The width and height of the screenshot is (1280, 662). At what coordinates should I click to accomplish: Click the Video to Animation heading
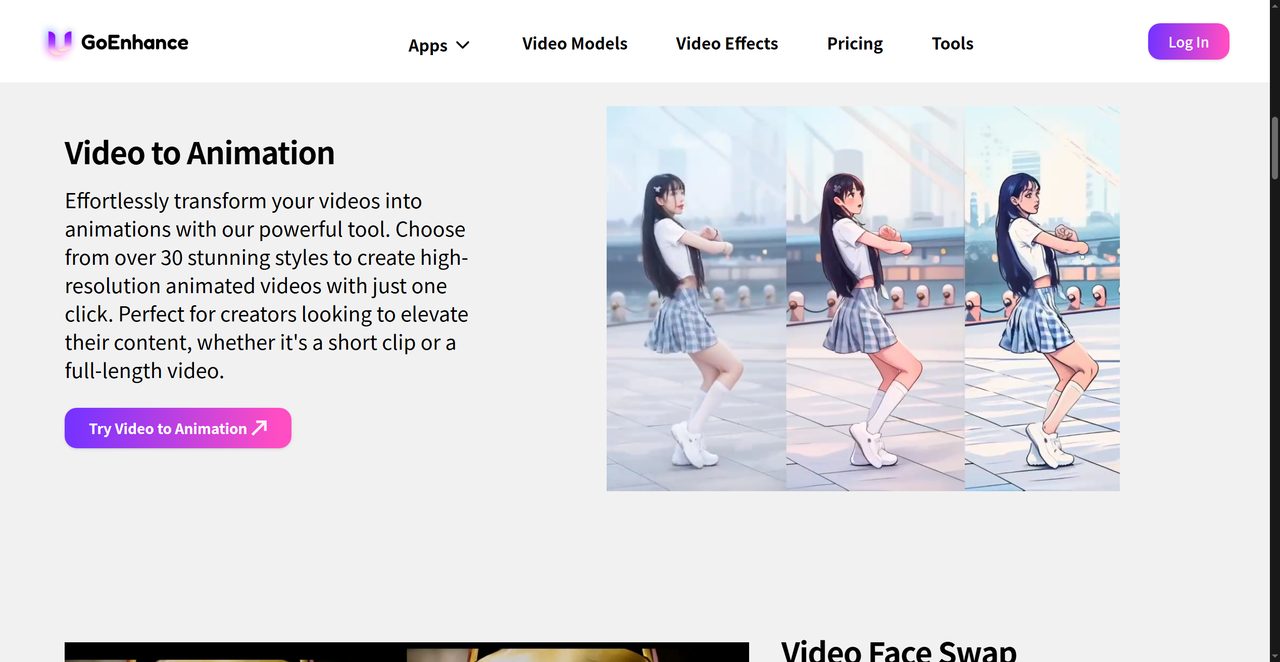click(200, 153)
